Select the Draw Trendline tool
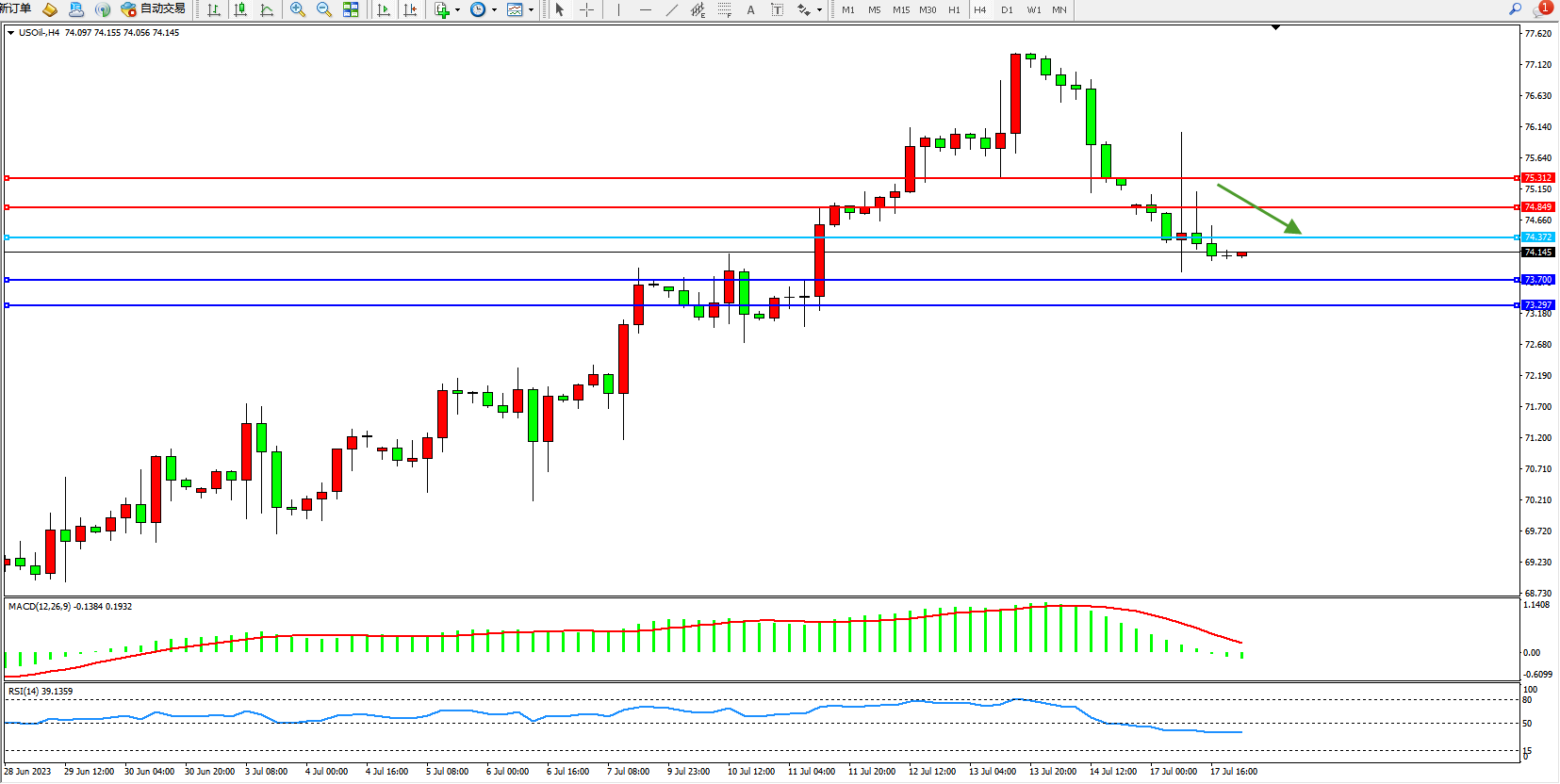The image size is (1560, 784). click(671, 9)
